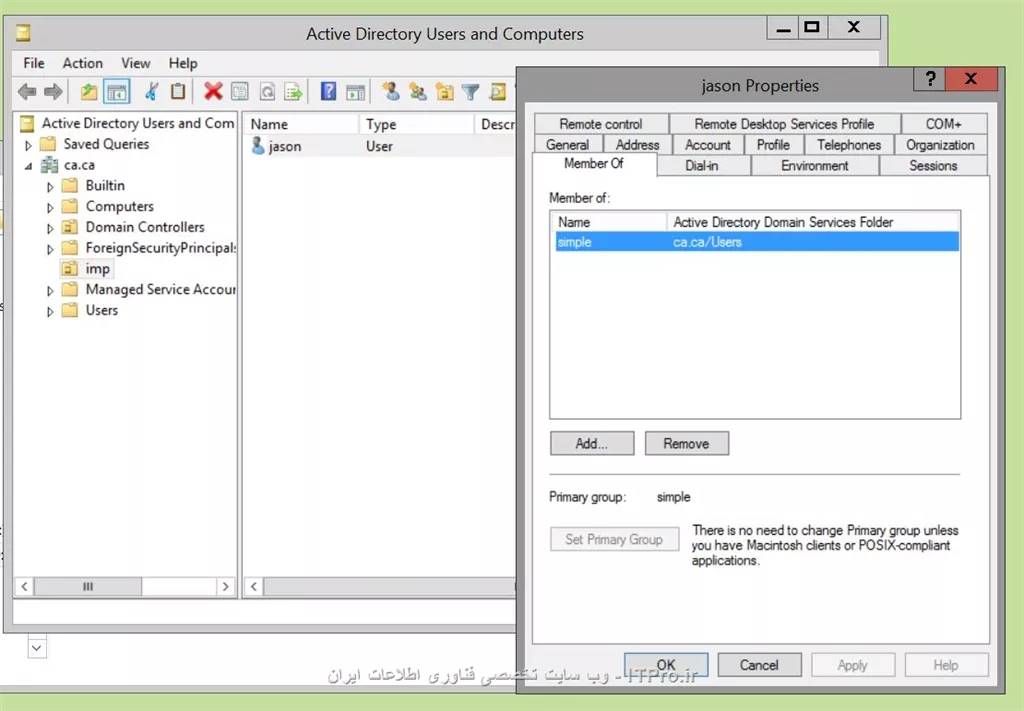Open Properties via the toolbar sheet icon
The width and height of the screenshot is (1024, 711).
(240, 91)
